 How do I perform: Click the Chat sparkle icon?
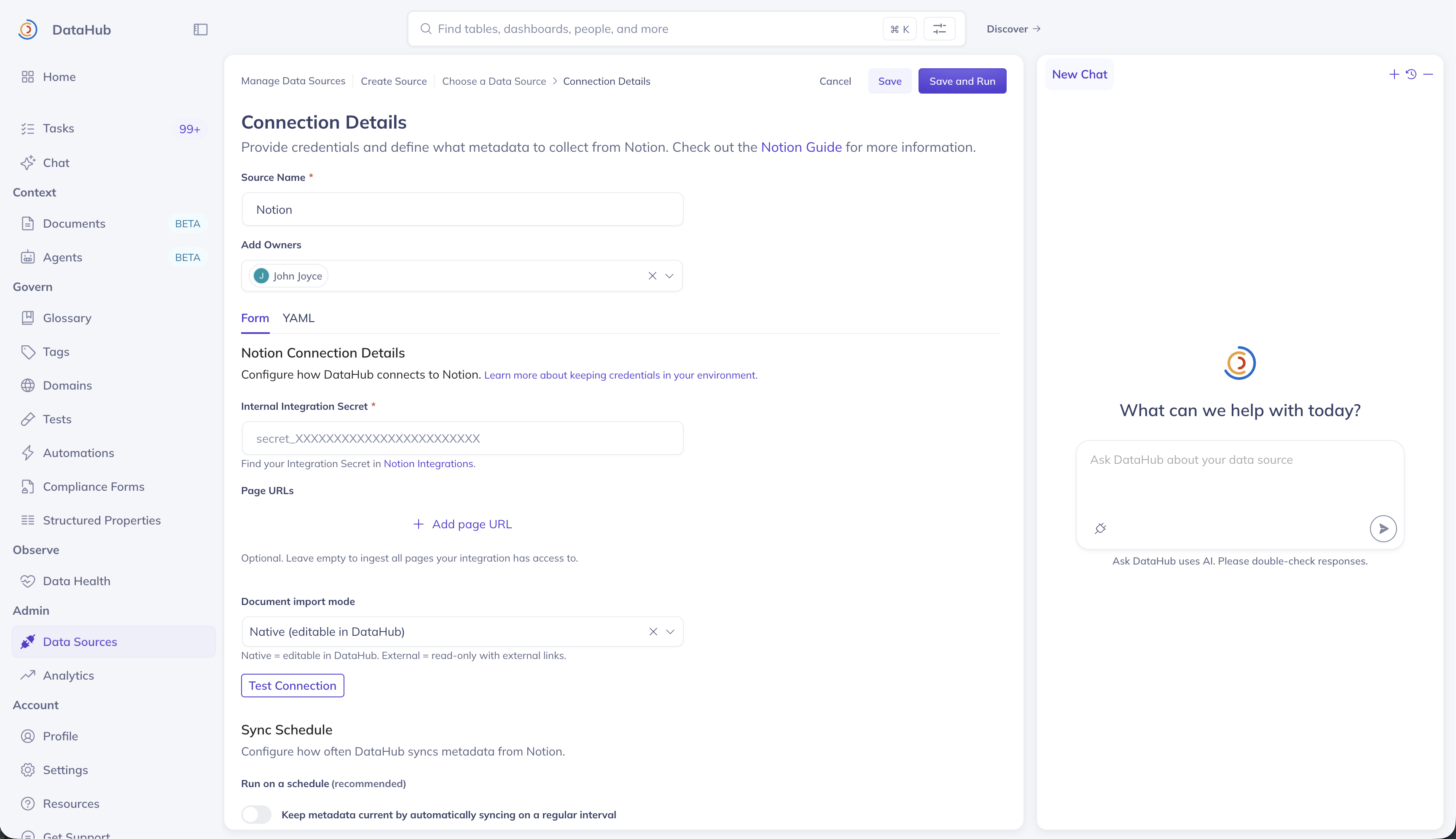[x=28, y=163]
